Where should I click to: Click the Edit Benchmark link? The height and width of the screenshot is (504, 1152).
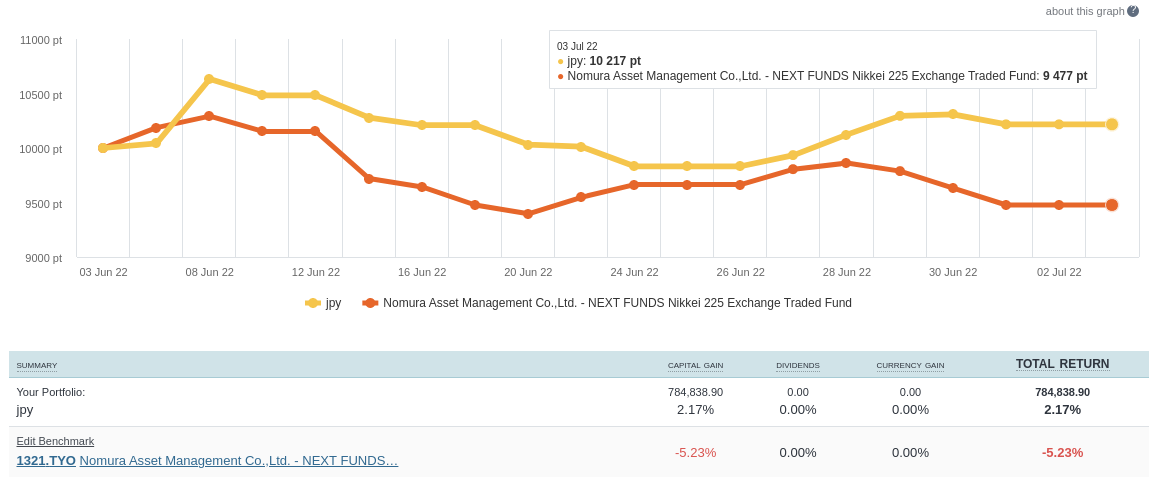click(x=55, y=441)
